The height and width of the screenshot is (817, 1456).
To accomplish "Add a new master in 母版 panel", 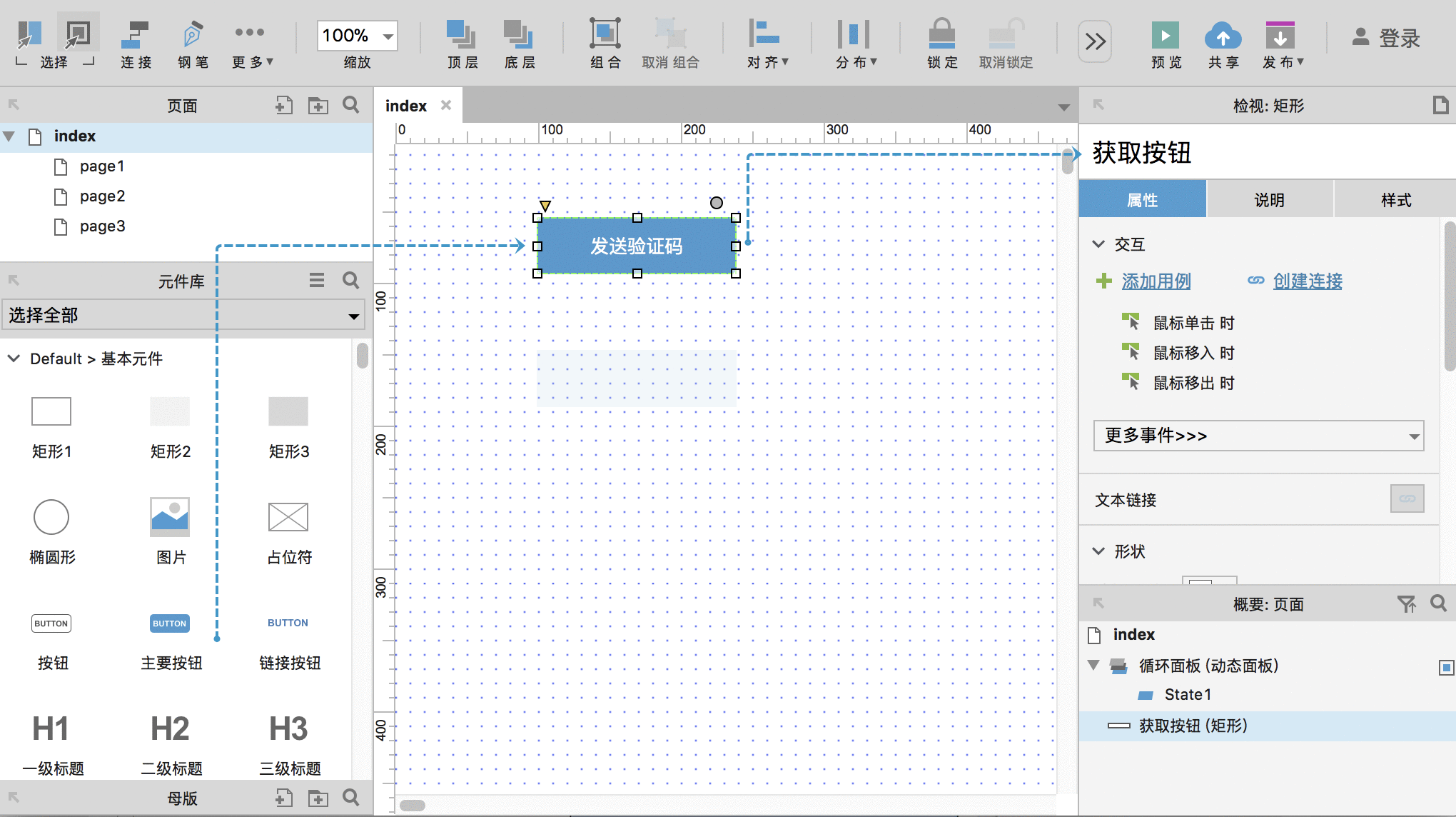I will click(284, 798).
